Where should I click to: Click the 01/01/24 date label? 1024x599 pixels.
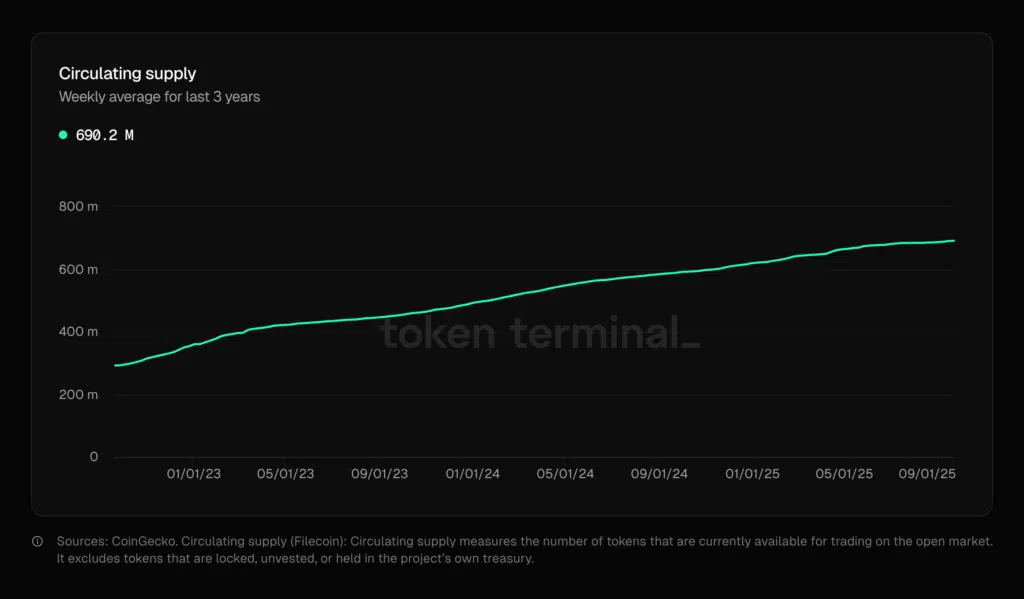[x=473, y=474]
